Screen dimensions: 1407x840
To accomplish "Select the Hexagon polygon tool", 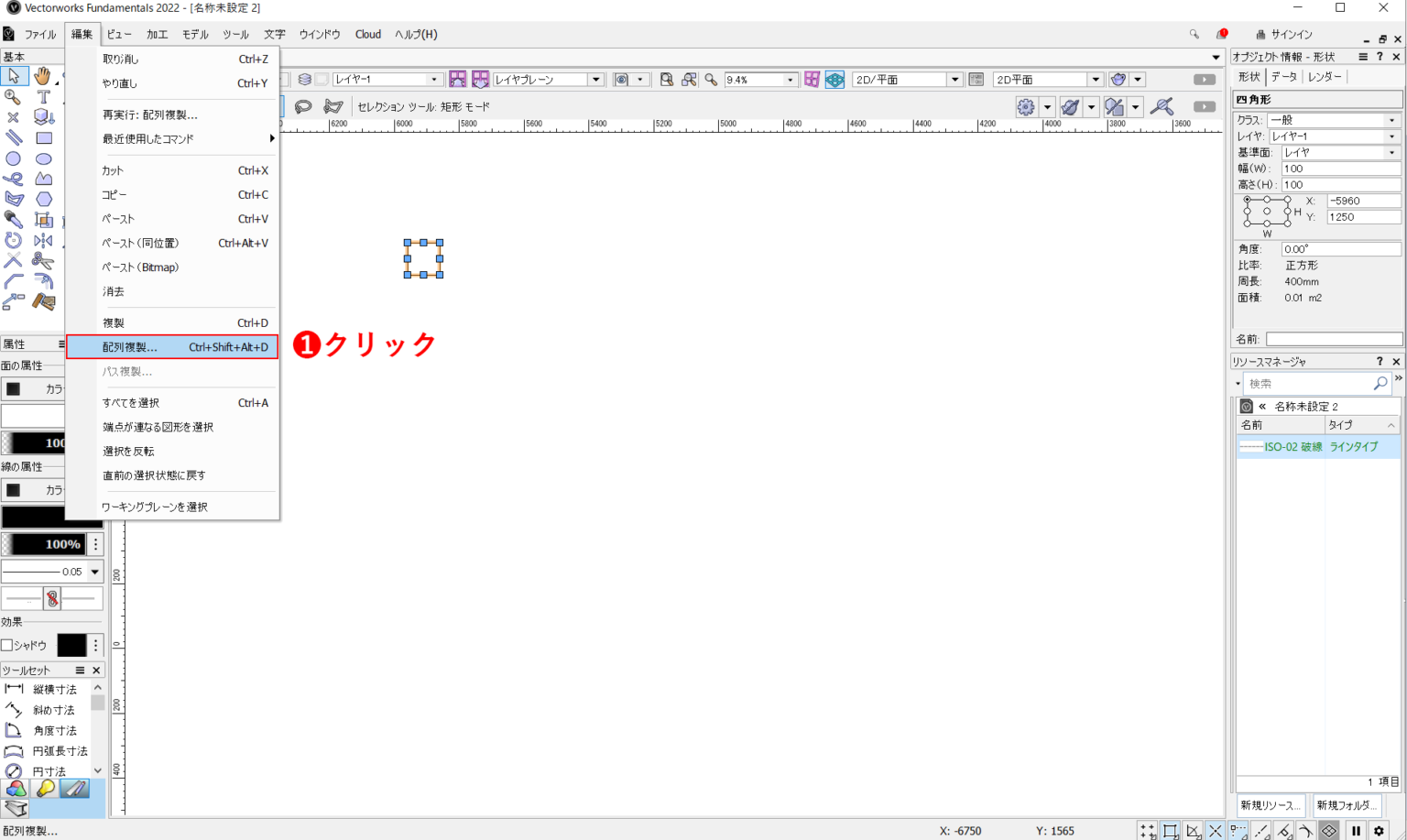I will (43, 199).
